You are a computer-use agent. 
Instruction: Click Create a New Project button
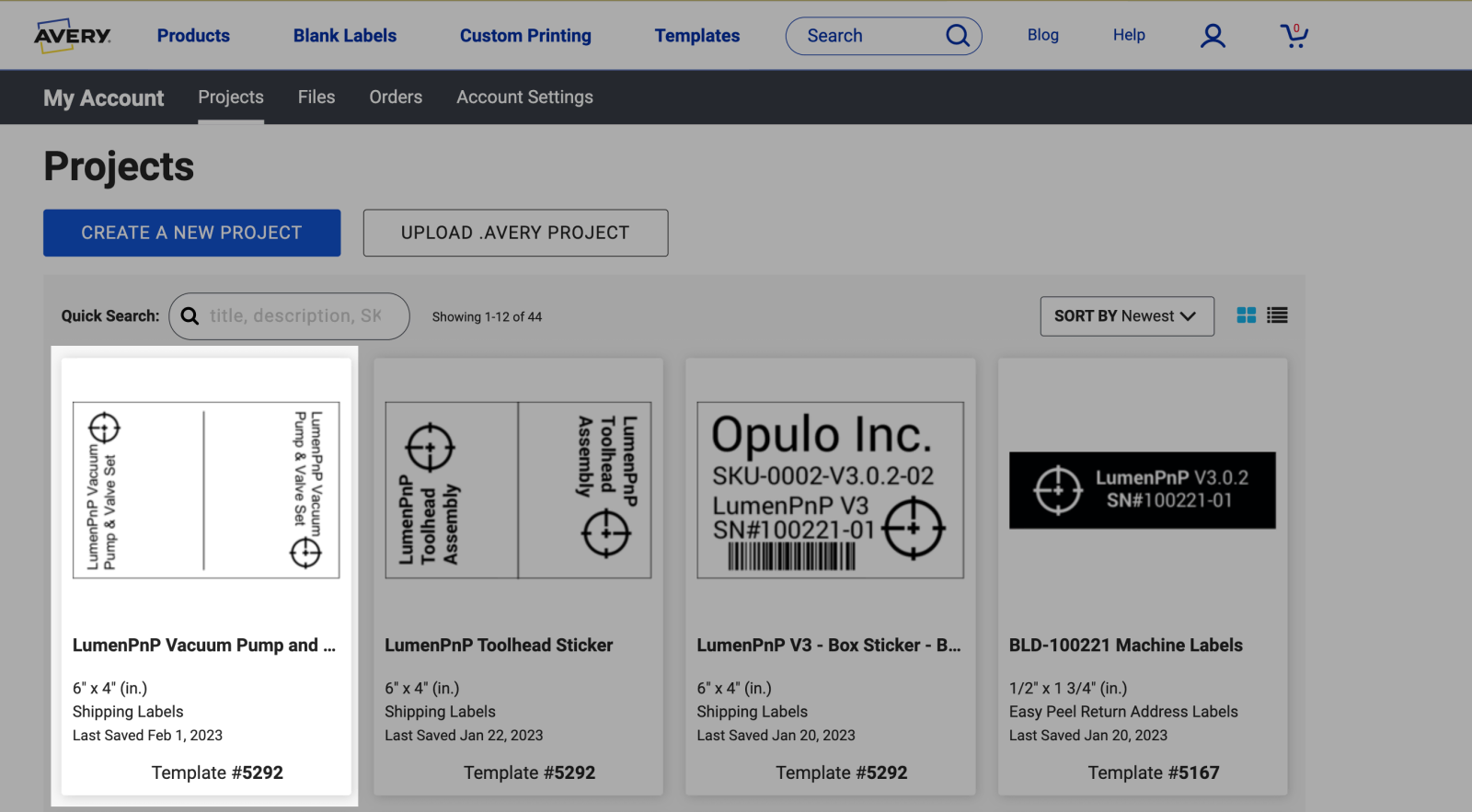click(x=191, y=233)
